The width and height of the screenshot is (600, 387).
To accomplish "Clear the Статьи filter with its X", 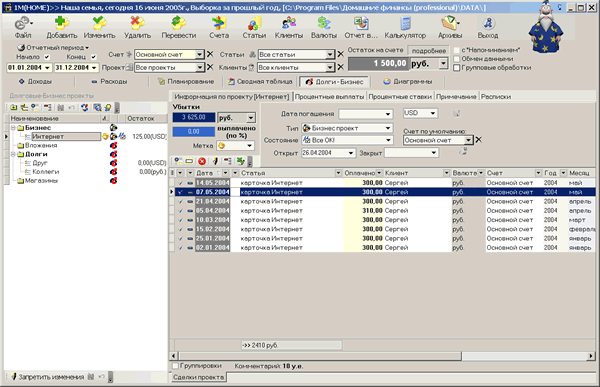I will (x=340, y=54).
